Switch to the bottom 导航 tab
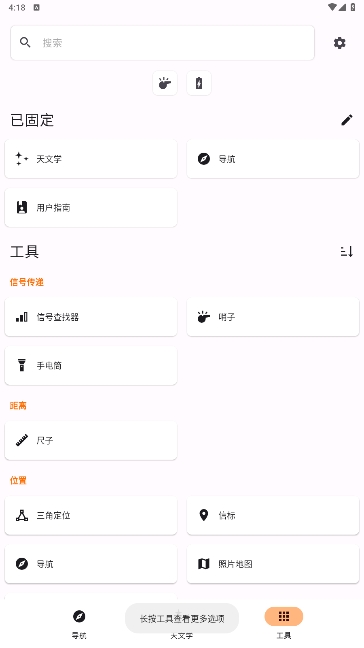This screenshot has width=364, height=648. click(x=79, y=623)
